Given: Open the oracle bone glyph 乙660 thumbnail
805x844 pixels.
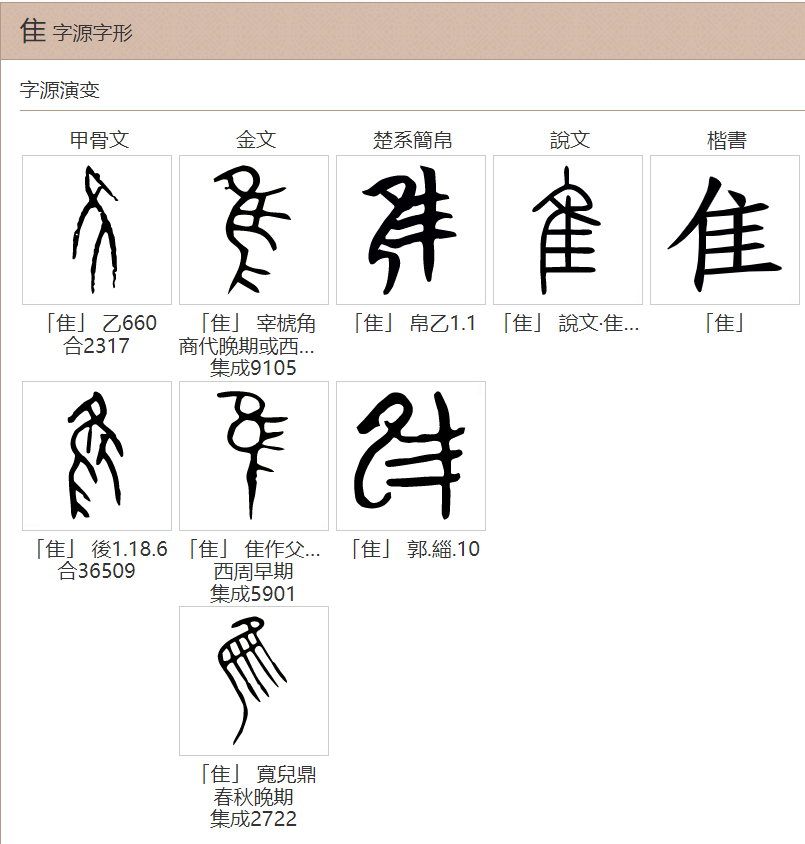Looking at the screenshot, I should 96,229.
